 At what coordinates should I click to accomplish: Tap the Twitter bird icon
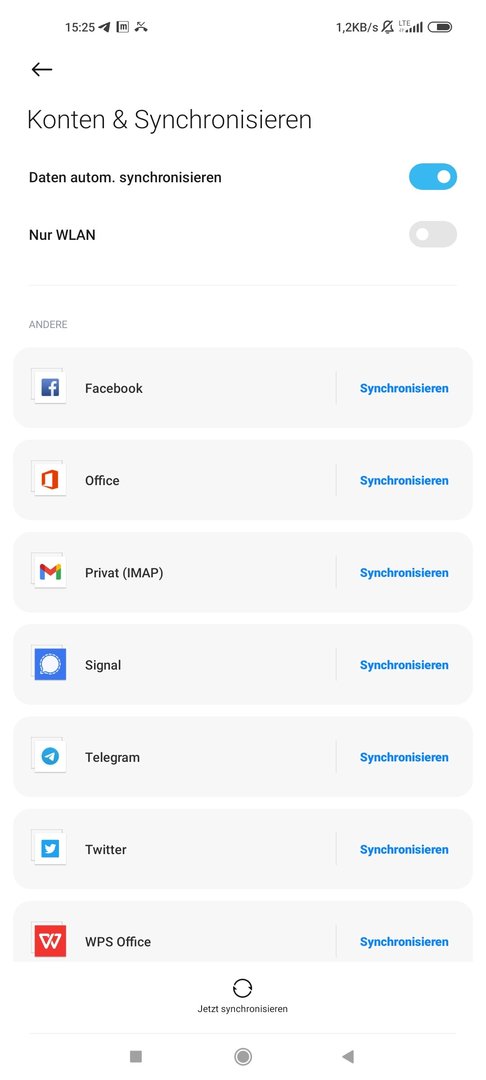49,849
